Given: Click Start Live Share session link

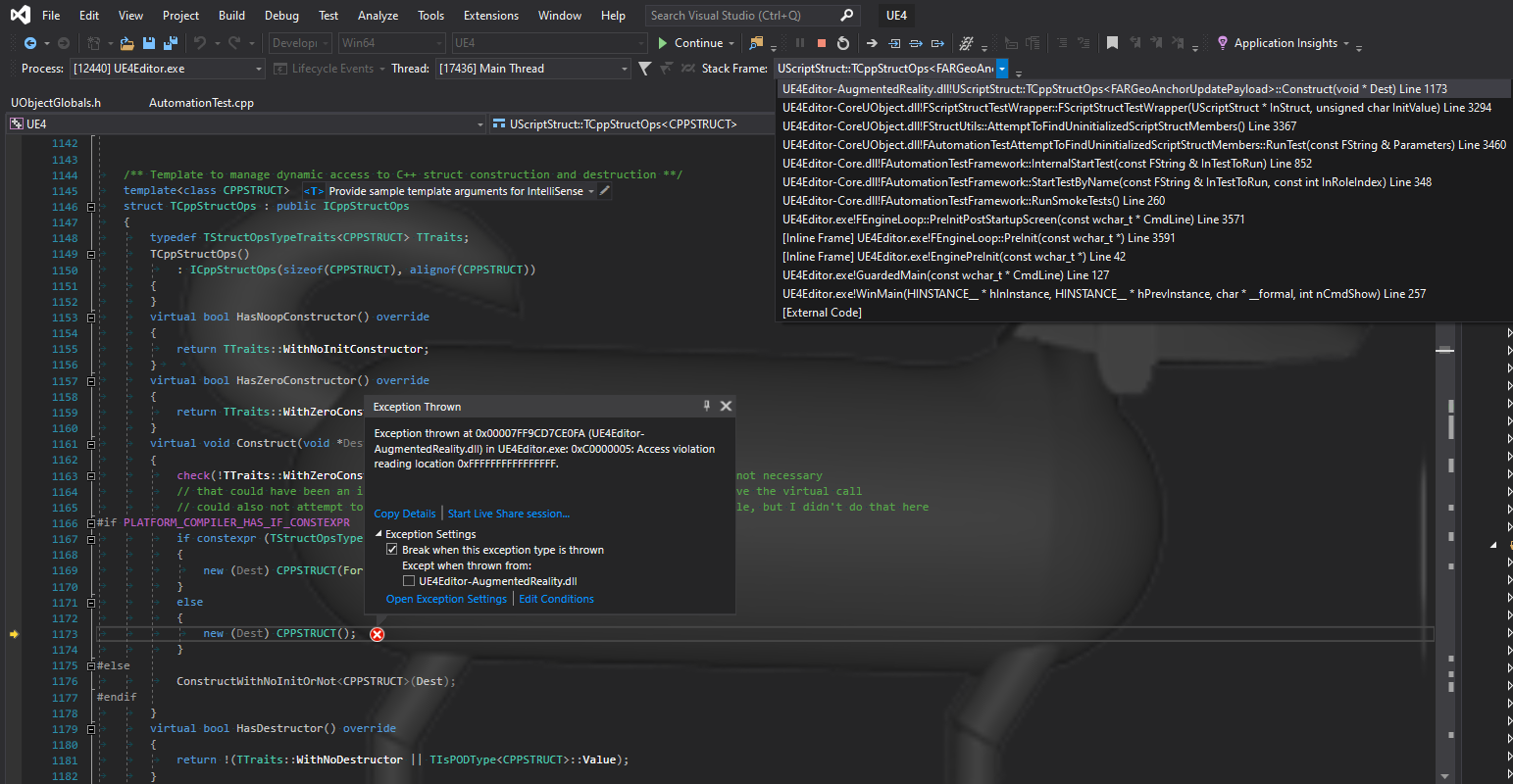Looking at the screenshot, I should 509,514.
